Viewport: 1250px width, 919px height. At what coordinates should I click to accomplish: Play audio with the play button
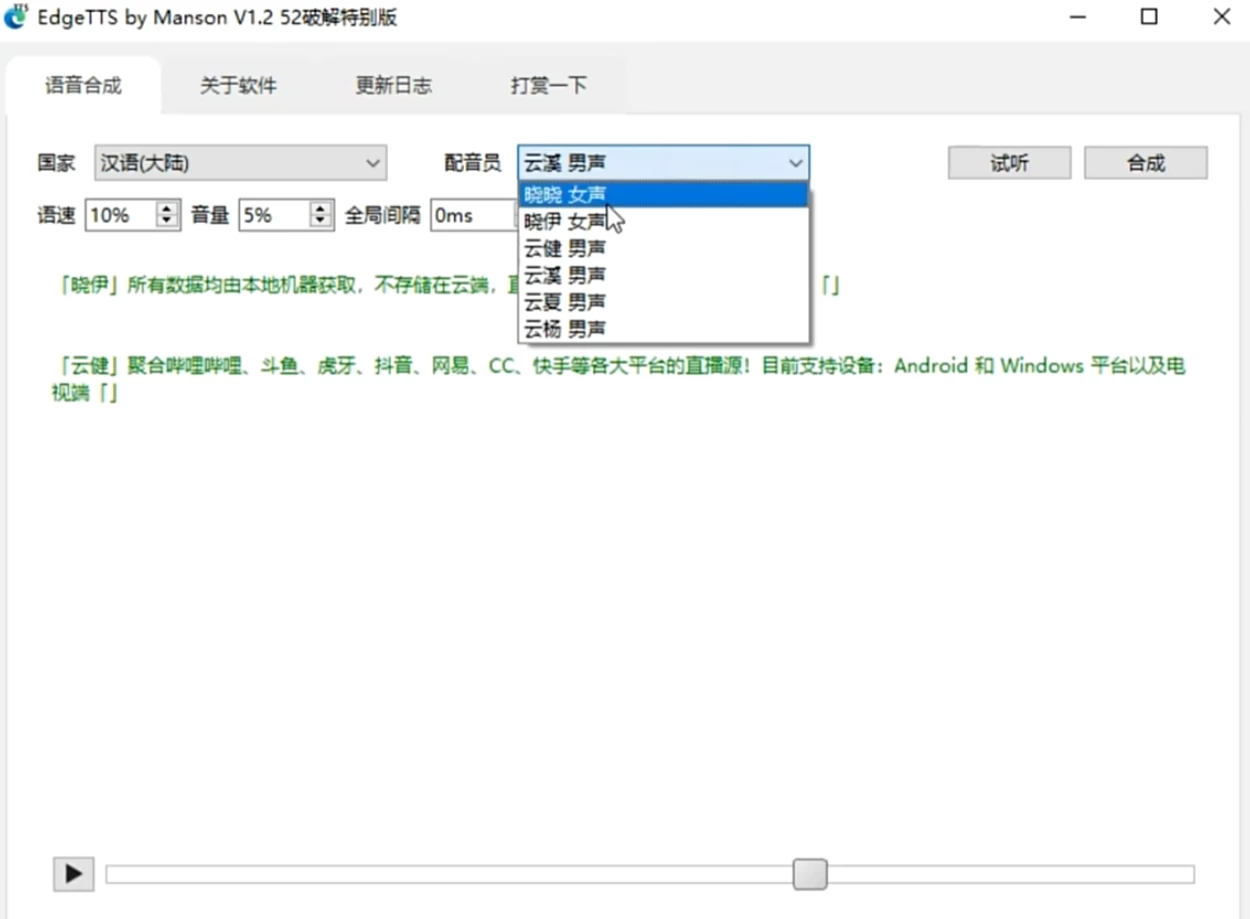(x=73, y=874)
